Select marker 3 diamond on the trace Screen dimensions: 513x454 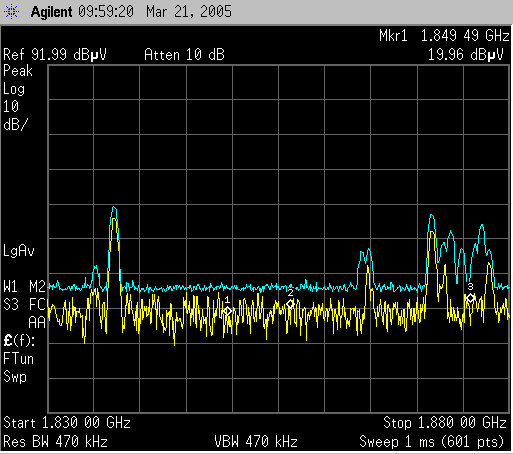tap(470, 298)
